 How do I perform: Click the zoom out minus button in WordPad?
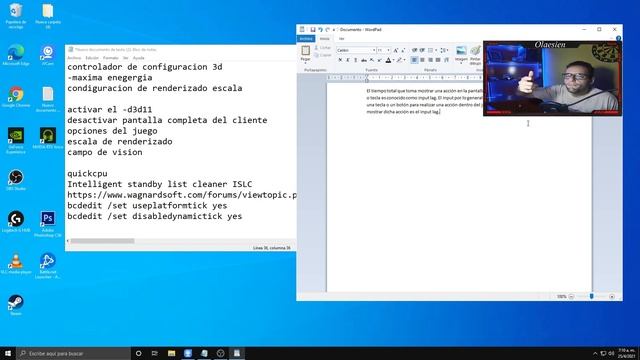pos(571,296)
